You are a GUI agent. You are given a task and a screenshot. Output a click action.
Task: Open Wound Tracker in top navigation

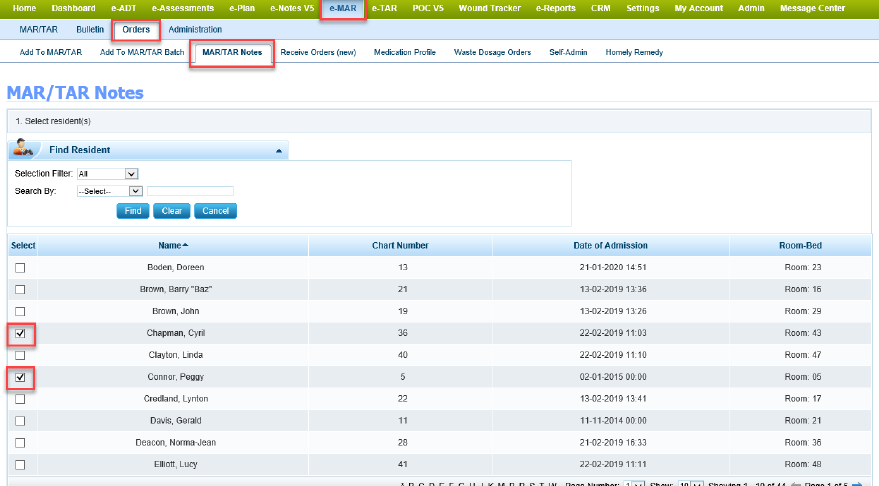(491, 8)
